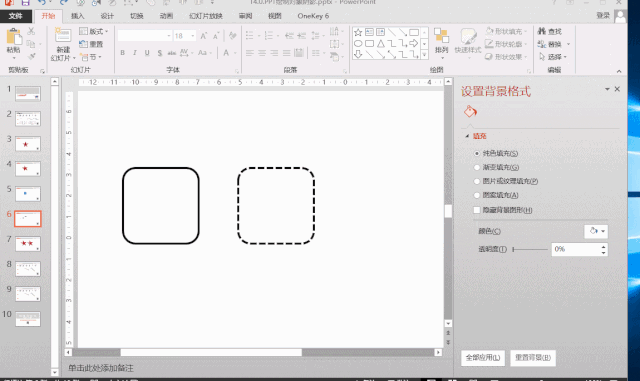This screenshot has height=381, width=640.
Task: Click Clear All Formatting icon
Action: (x=233, y=36)
